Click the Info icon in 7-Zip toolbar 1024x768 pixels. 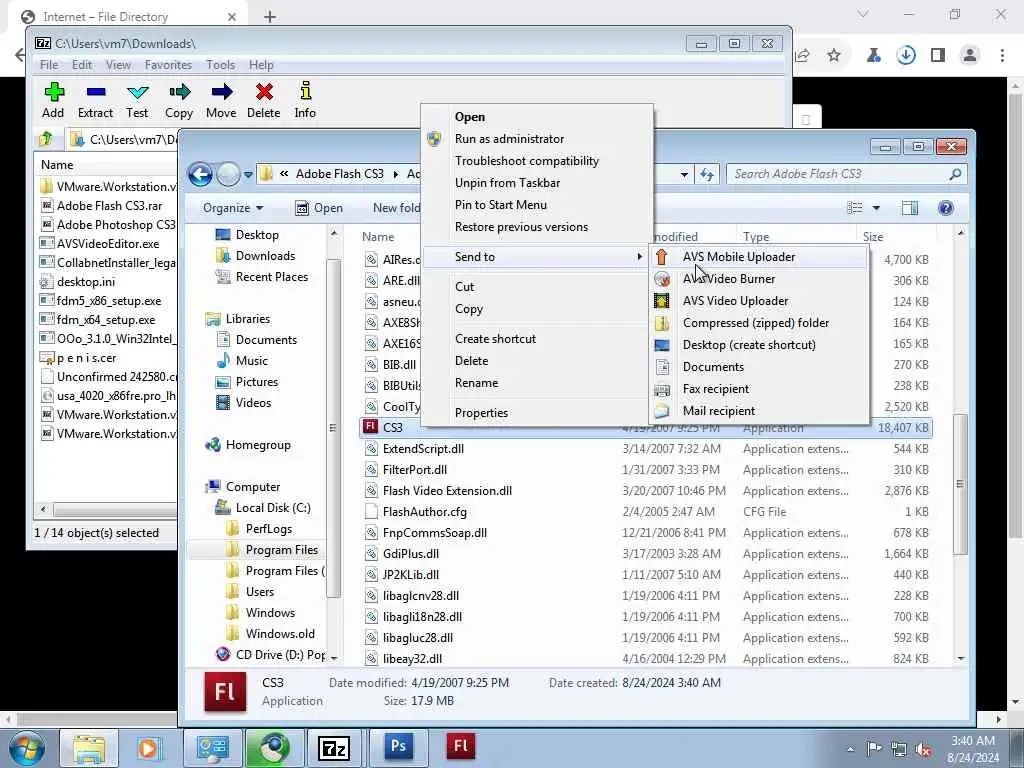[x=305, y=93]
